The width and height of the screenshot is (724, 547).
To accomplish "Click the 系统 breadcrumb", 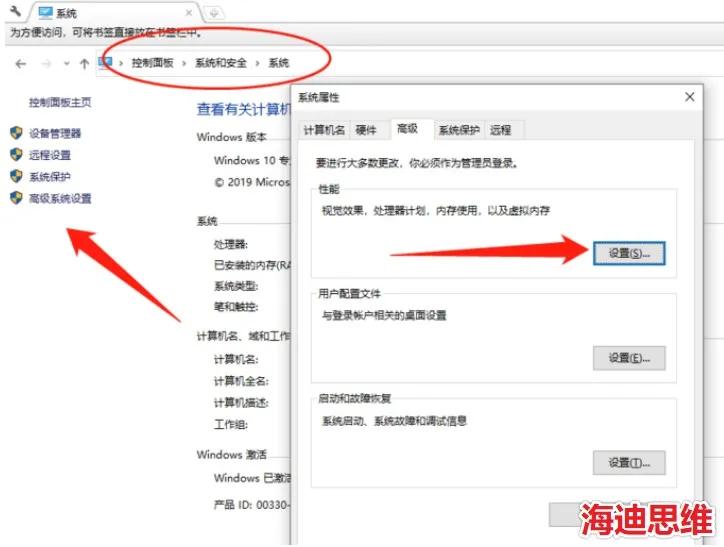I will tap(278, 63).
